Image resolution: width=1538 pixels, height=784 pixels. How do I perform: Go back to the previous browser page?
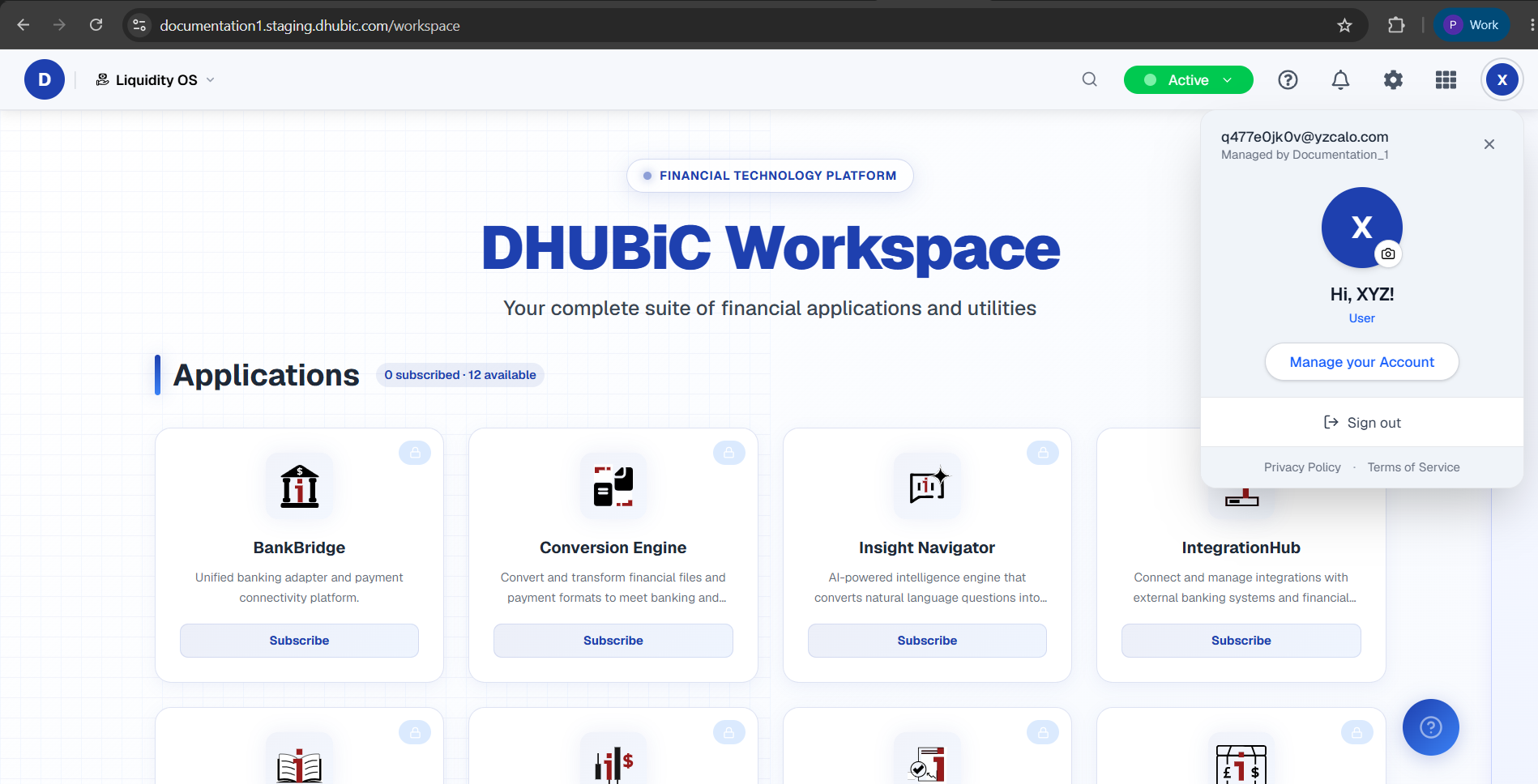tap(23, 25)
